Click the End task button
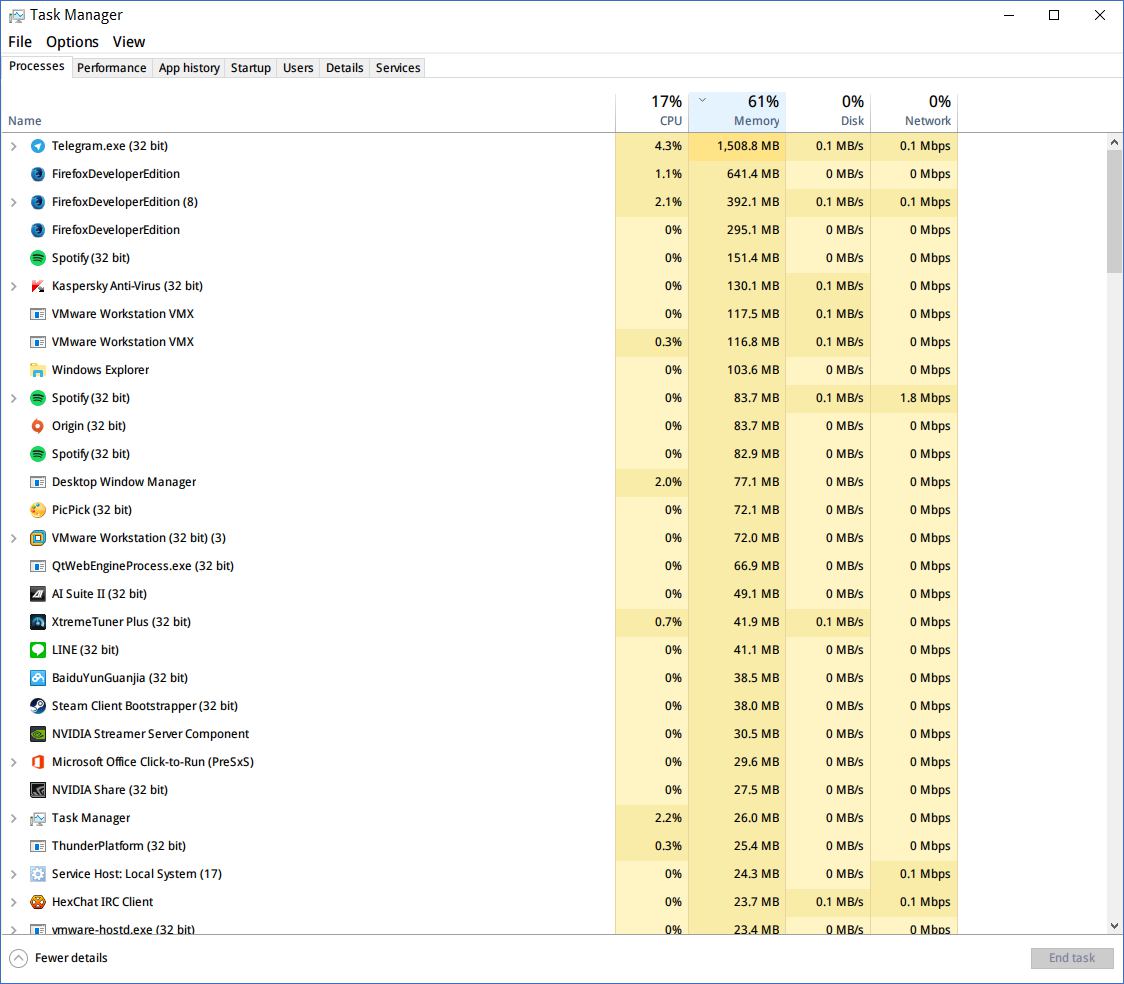 click(1072, 958)
